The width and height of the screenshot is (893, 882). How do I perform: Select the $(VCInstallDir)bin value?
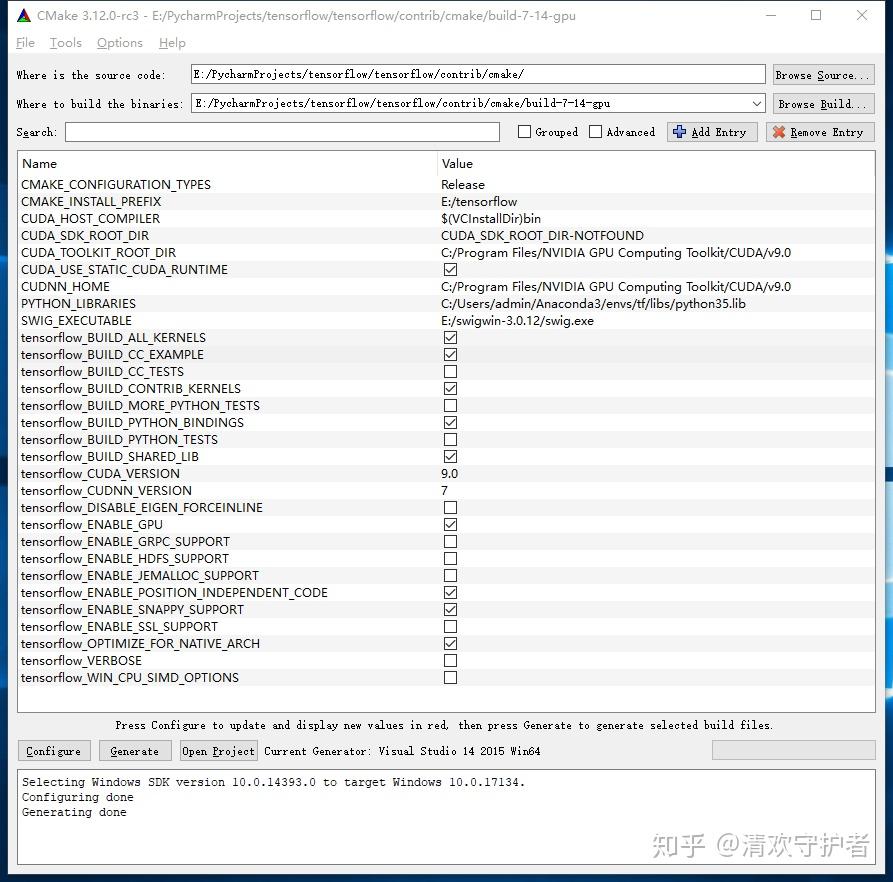(491, 219)
